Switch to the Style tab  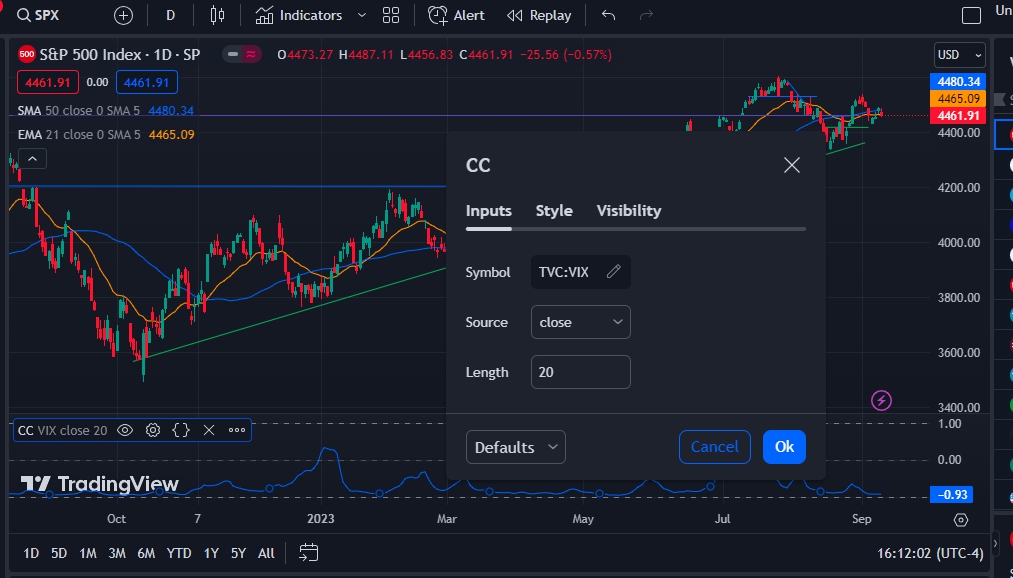554,211
